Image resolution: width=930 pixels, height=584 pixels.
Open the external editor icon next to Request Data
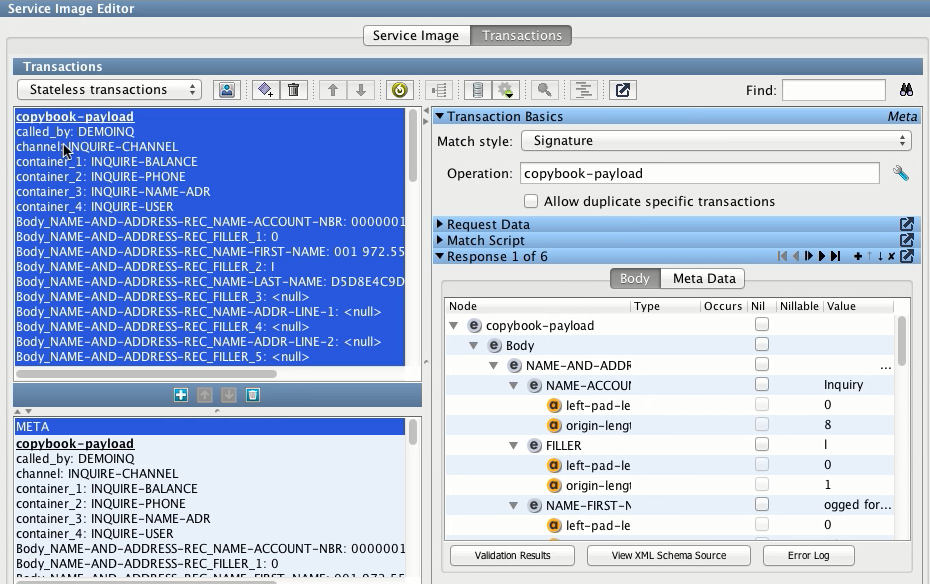click(908, 224)
